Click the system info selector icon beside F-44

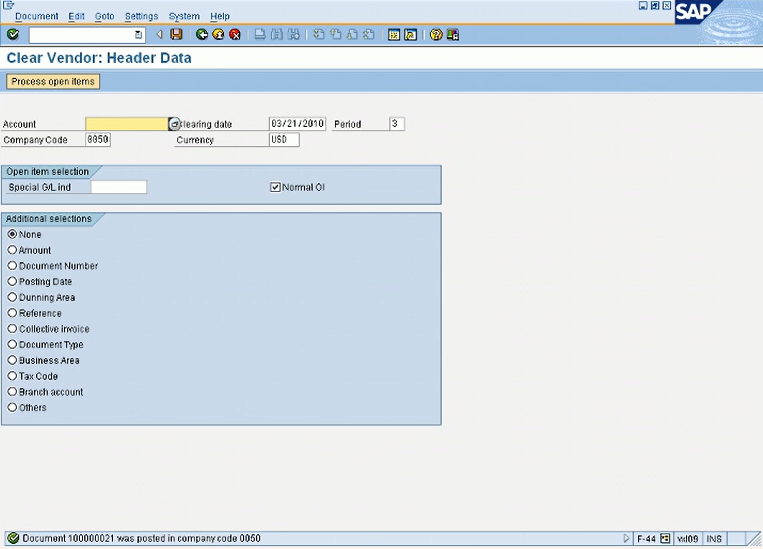coord(665,538)
